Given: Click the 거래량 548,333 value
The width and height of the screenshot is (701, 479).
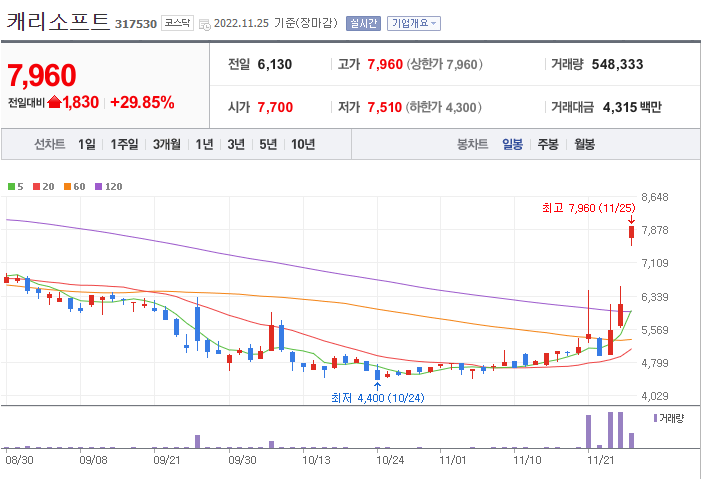Looking at the screenshot, I should pos(617,64).
